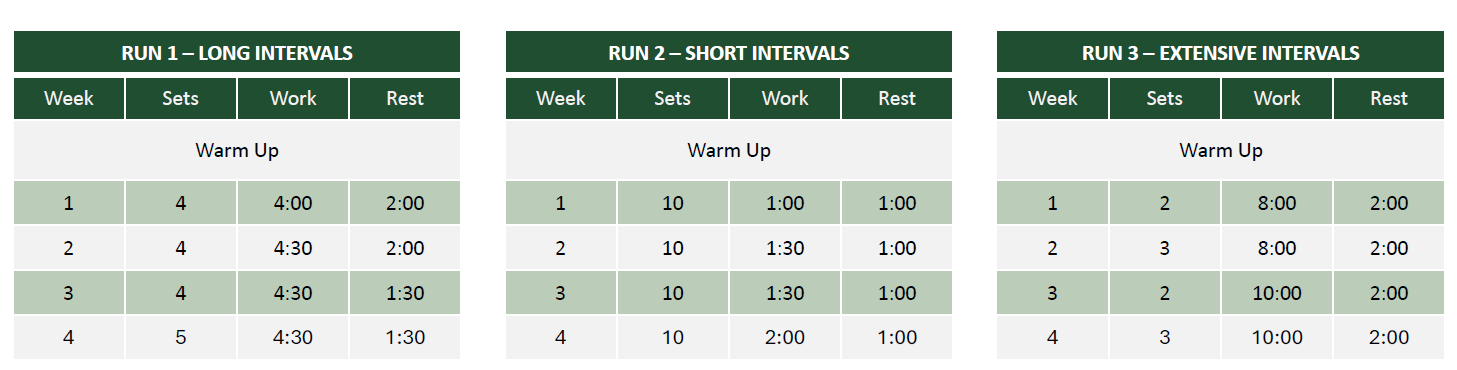
Task: Select the Work column header in Run 3
Action: pos(1277,98)
